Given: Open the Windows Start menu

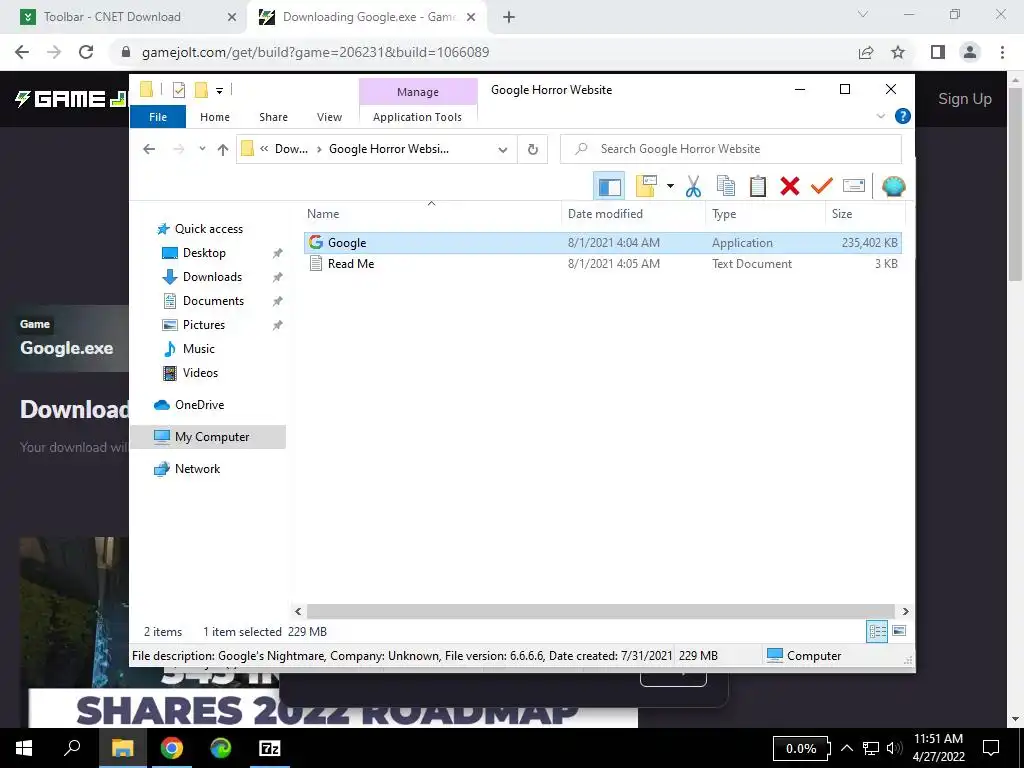Looking at the screenshot, I should (24, 748).
